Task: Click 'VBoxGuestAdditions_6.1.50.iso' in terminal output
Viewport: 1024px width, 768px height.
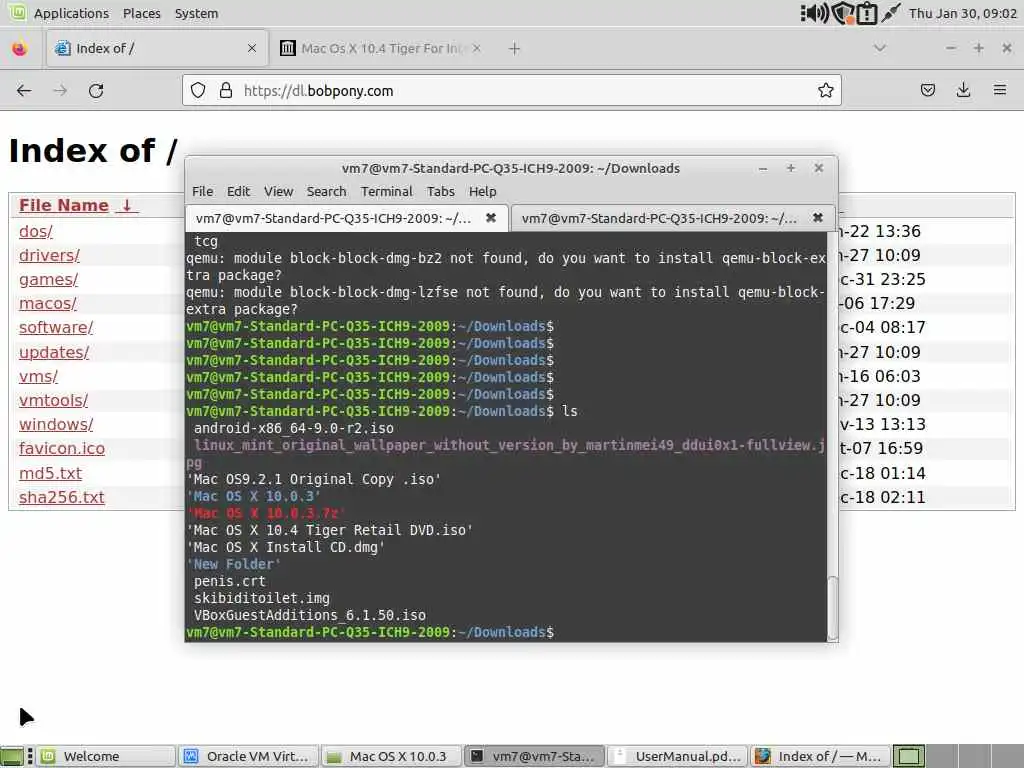Action: [310, 615]
